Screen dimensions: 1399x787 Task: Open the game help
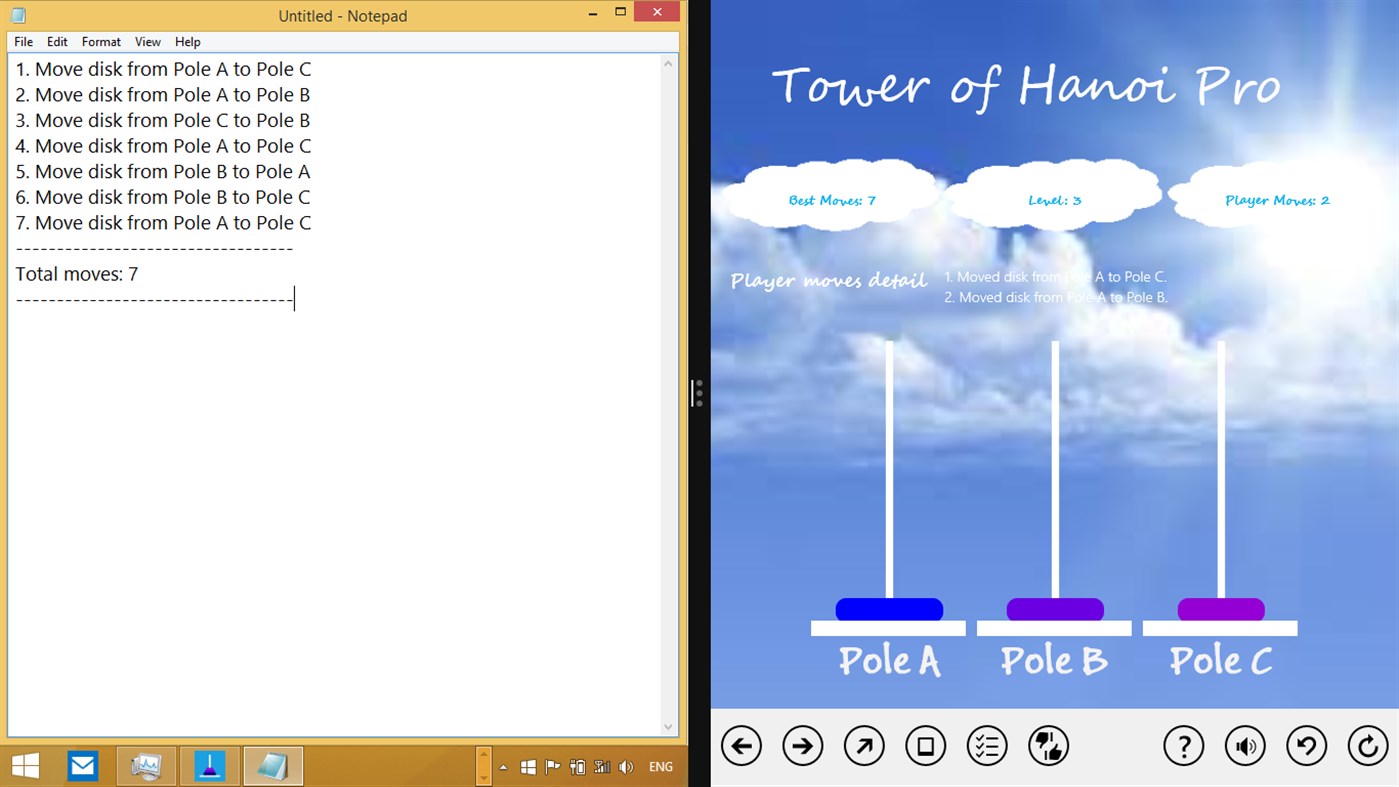pos(1184,745)
